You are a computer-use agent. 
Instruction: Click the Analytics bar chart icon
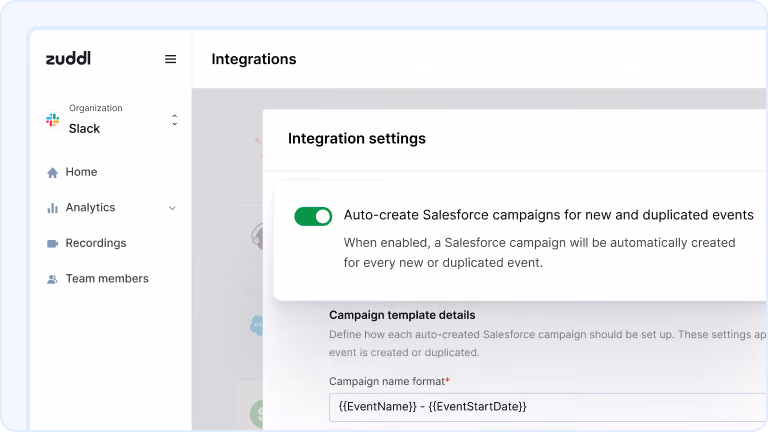pos(52,208)
